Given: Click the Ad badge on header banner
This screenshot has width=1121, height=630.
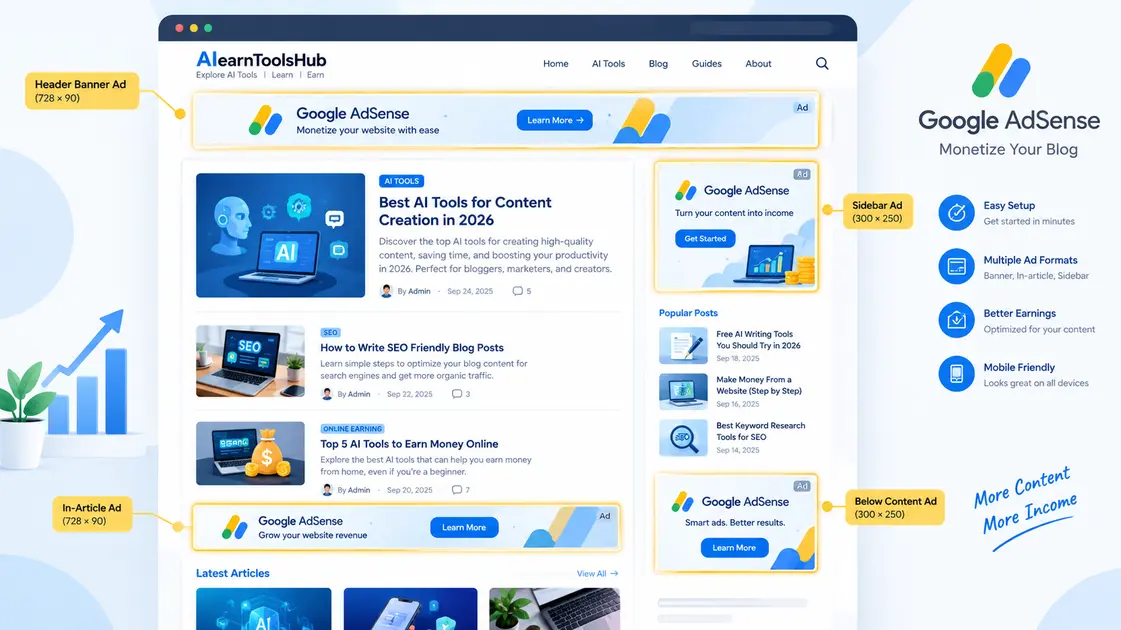Looking at the screenshot, I should pyautogui.click(x=802, y=107).
